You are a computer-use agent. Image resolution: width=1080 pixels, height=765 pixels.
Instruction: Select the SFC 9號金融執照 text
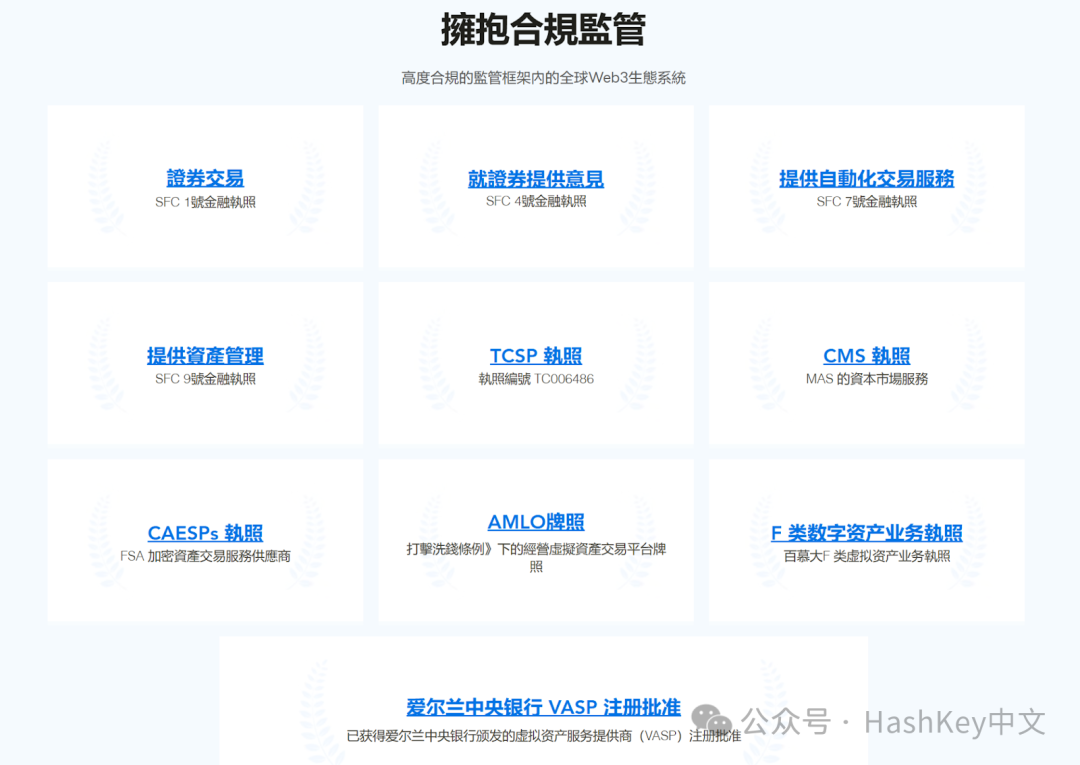205,379
